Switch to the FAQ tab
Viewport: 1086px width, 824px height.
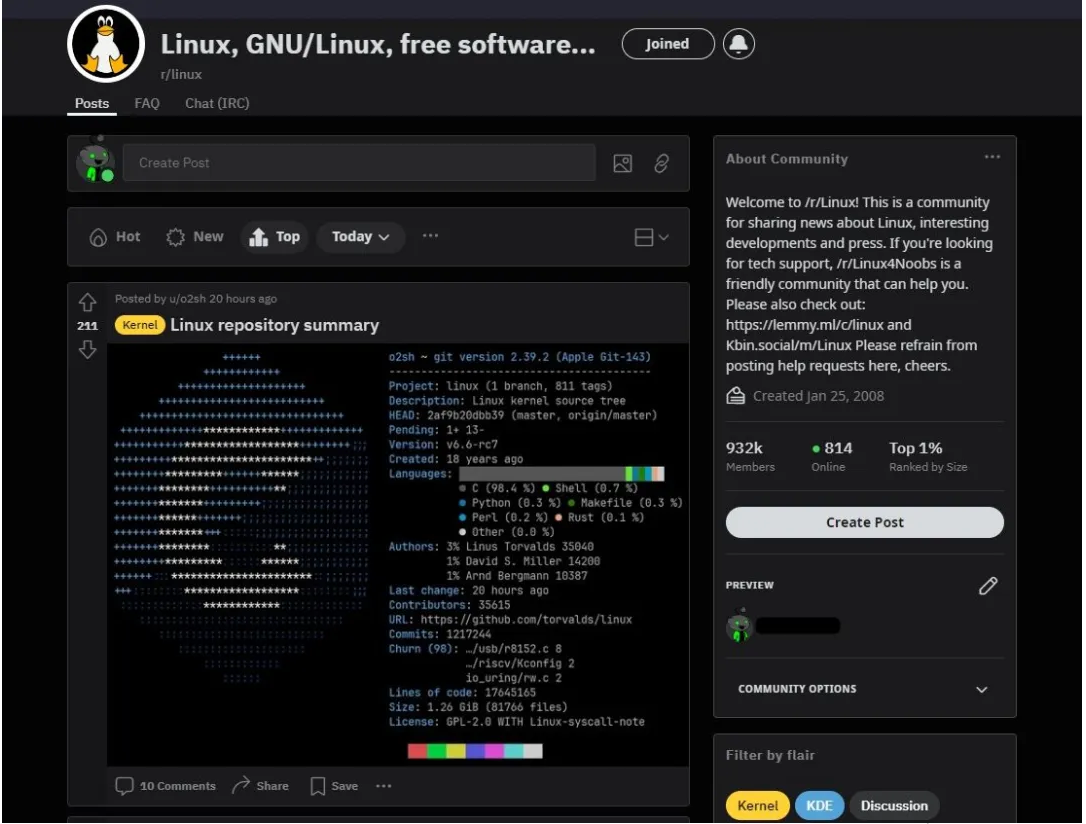click(x=146, y=103)
